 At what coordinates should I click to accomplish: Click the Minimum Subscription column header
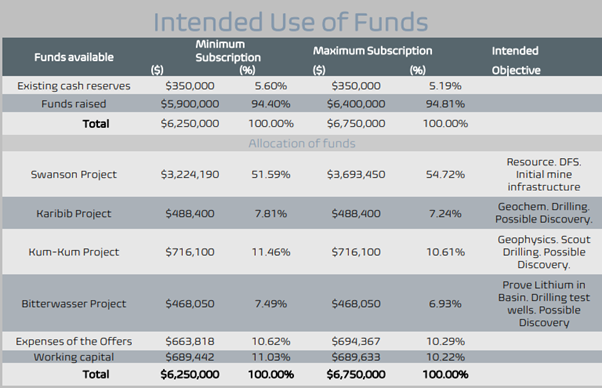tap(228, 51)
